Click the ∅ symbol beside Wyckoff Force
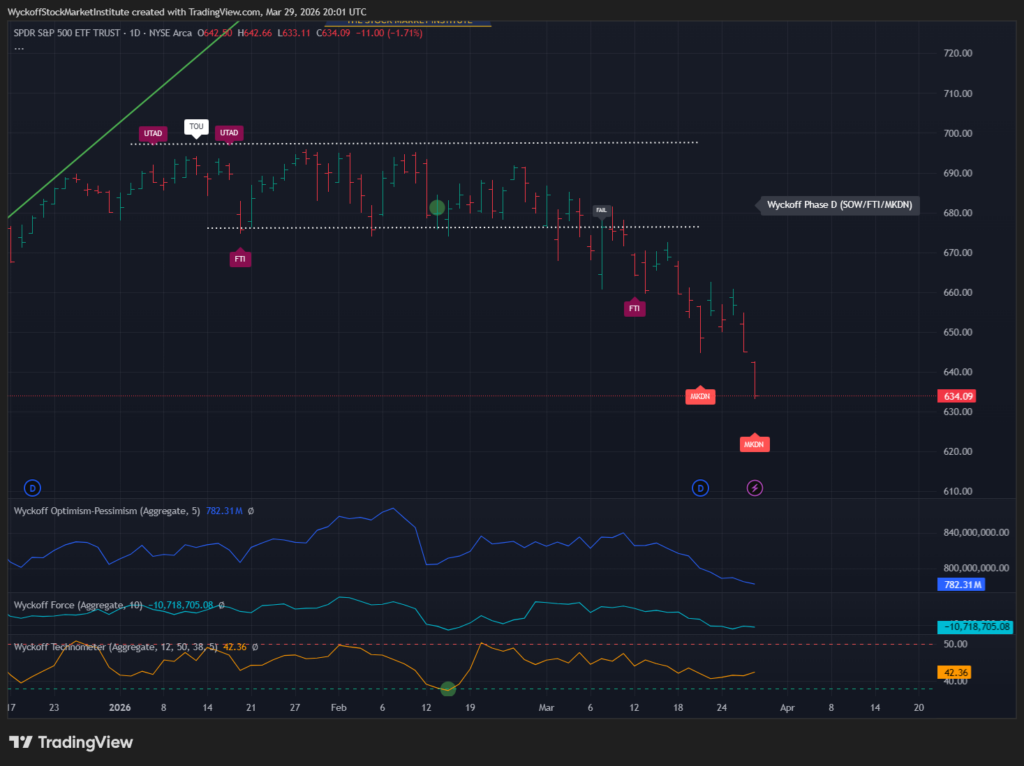This screenshot has height=766, width=1024. [x=221, y=605]
